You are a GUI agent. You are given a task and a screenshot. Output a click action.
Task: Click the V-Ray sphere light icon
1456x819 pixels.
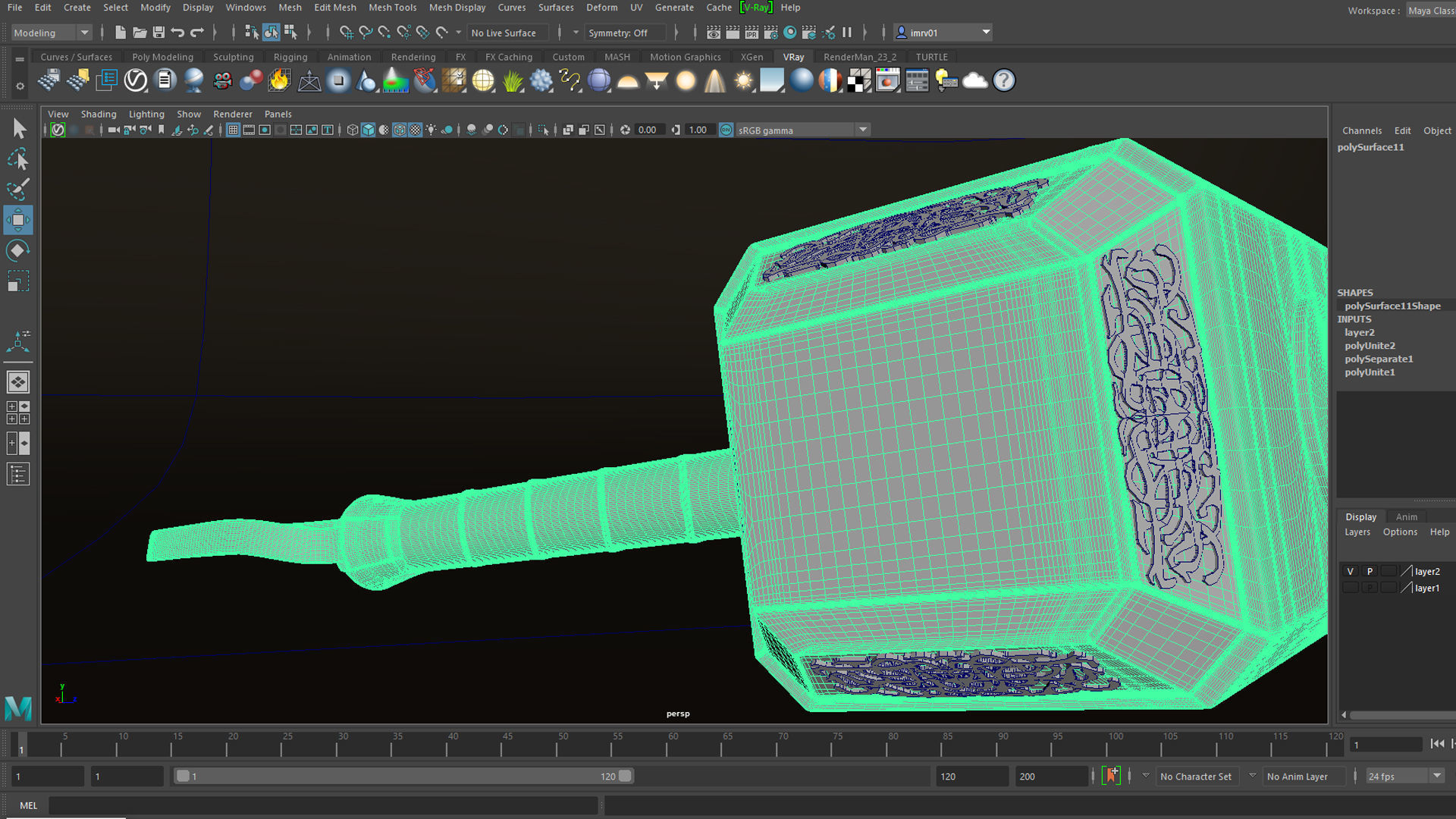click(x=686, y=80)
